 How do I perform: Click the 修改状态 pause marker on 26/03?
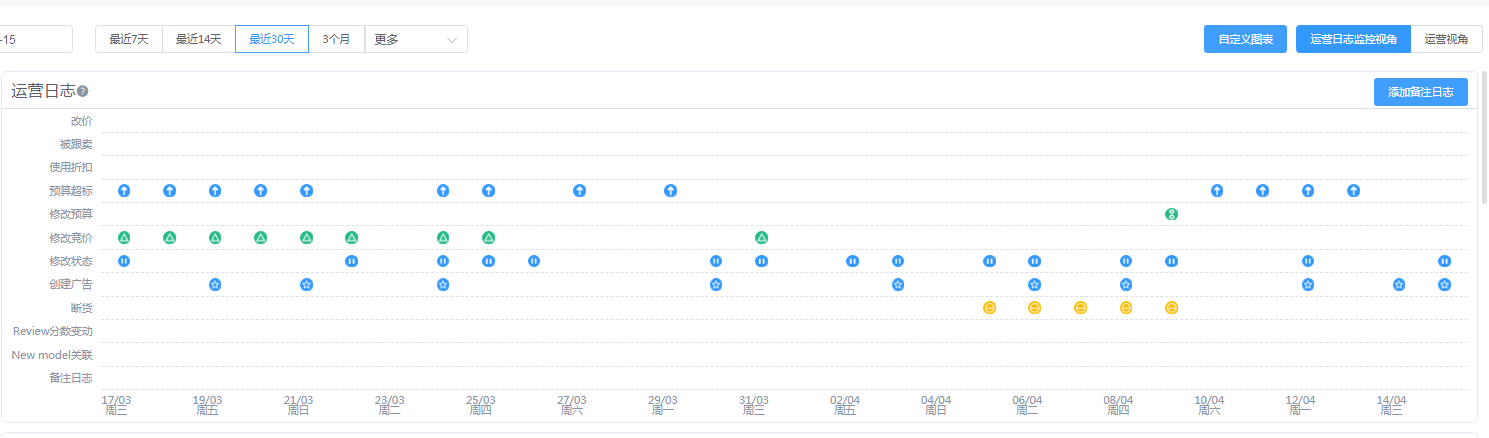534,261
